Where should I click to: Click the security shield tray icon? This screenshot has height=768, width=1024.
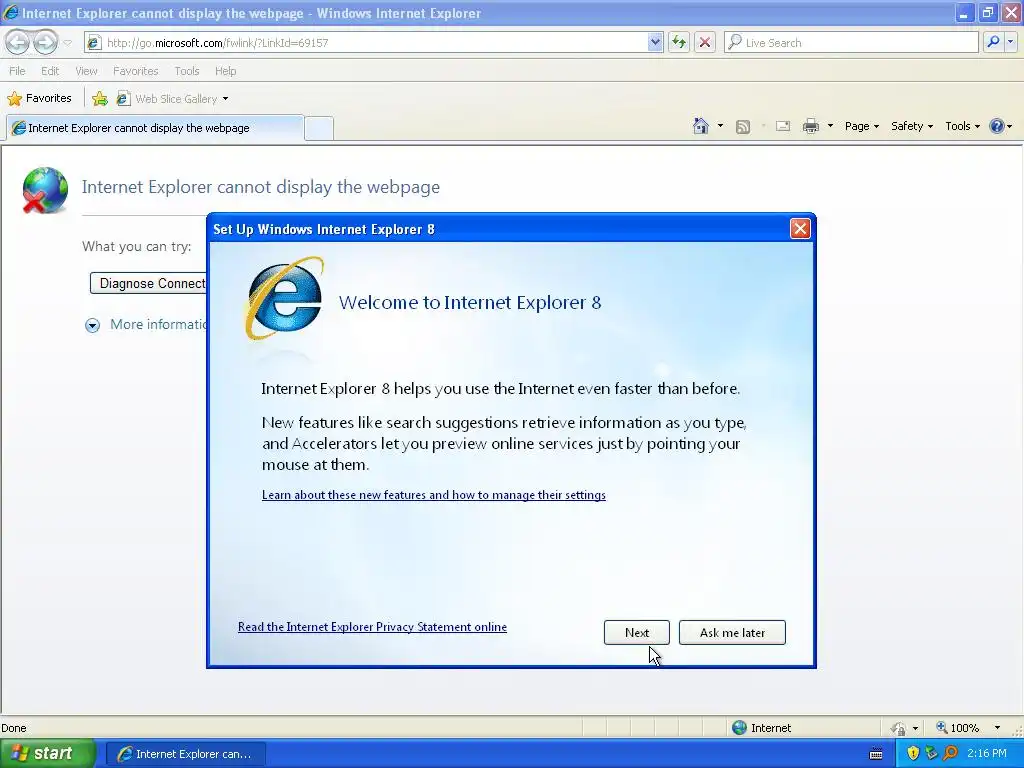coord(913,754)
